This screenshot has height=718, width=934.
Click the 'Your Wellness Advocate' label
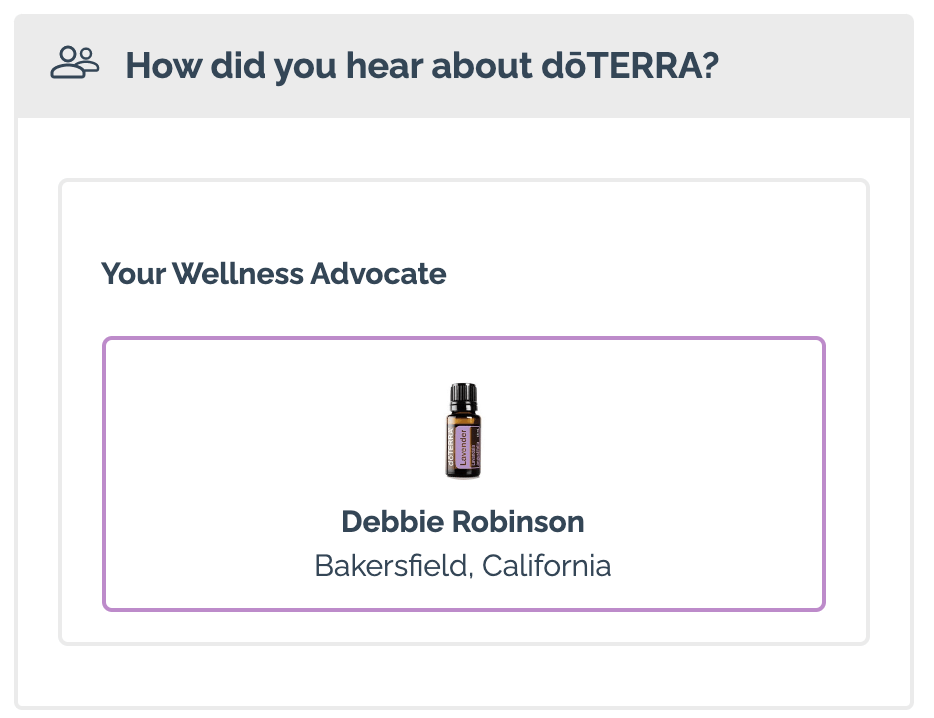coord(273,274)
